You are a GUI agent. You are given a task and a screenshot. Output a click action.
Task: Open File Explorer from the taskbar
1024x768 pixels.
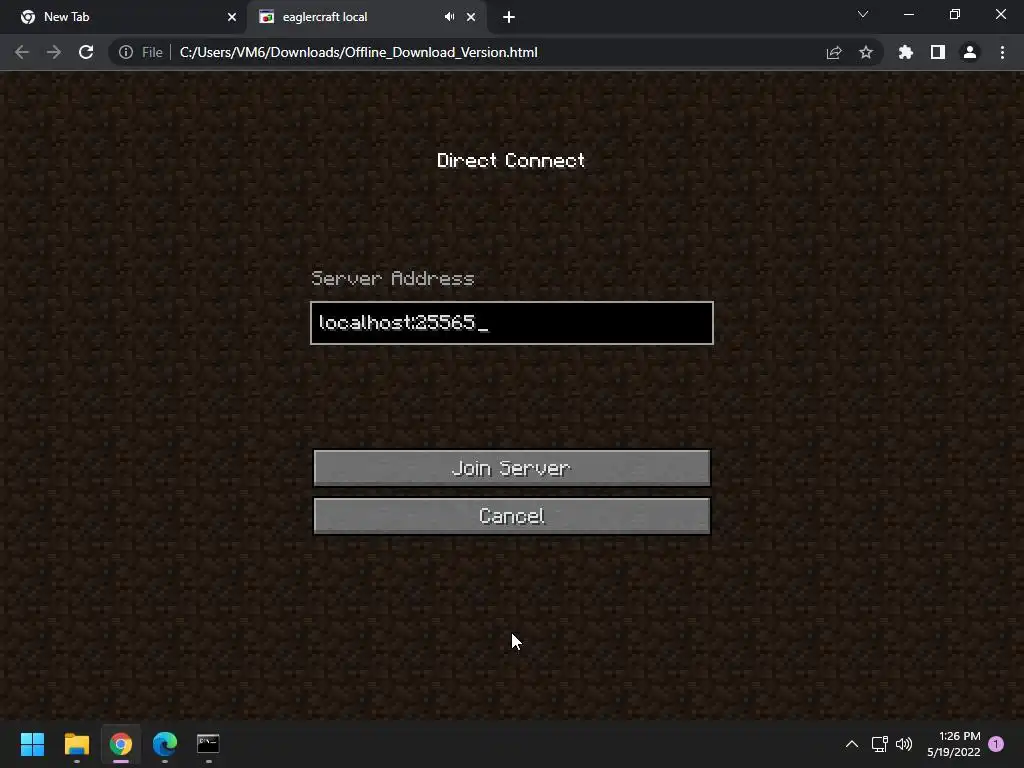[76, 744]
